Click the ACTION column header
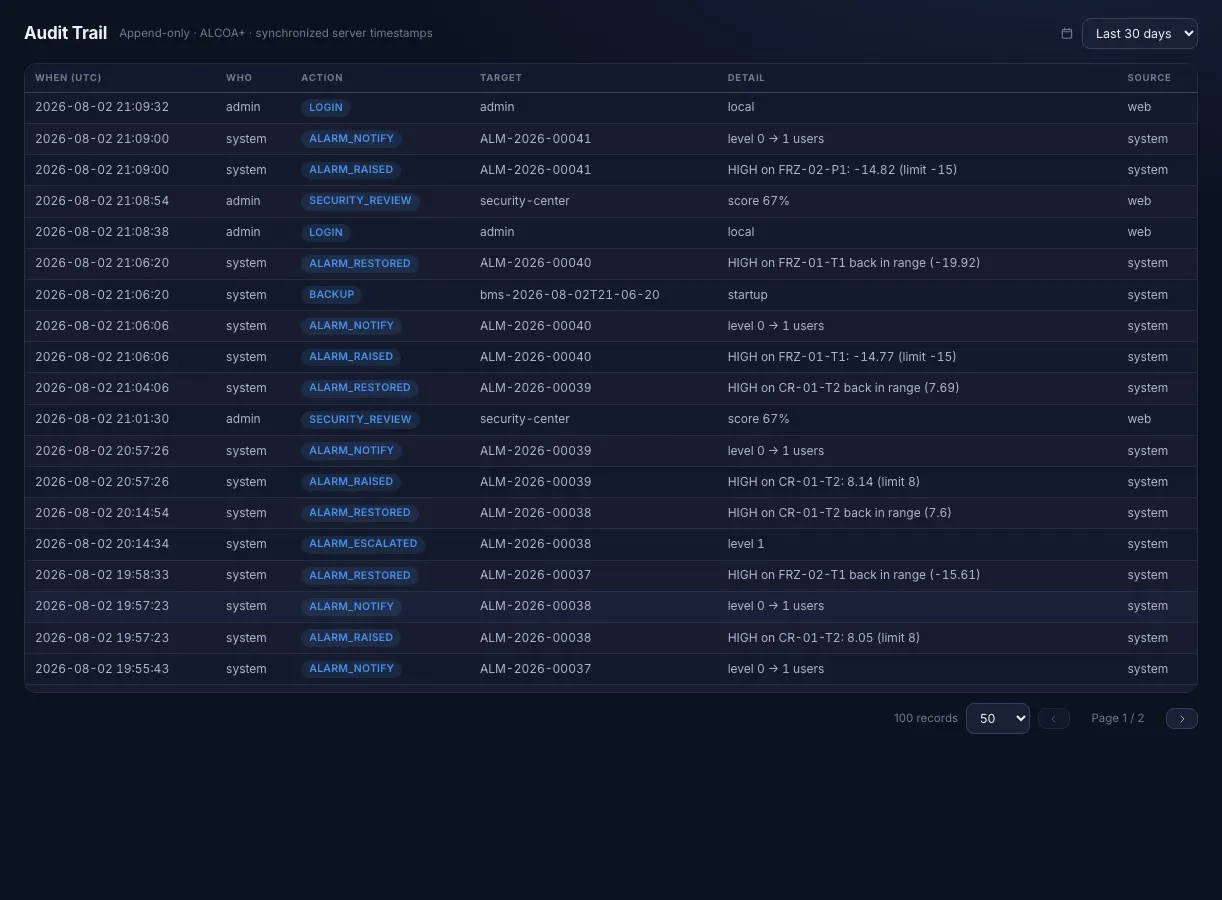The height and width of the screenshot is (900, 1222). point(322,78)
